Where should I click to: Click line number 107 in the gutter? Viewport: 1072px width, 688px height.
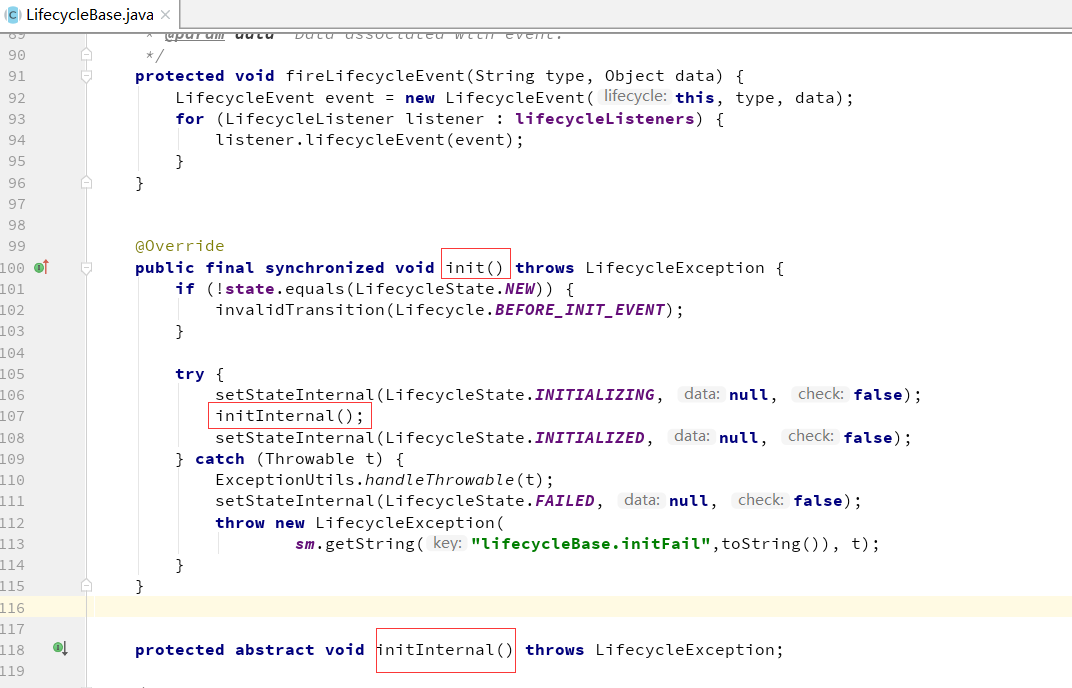click(13, 416)
